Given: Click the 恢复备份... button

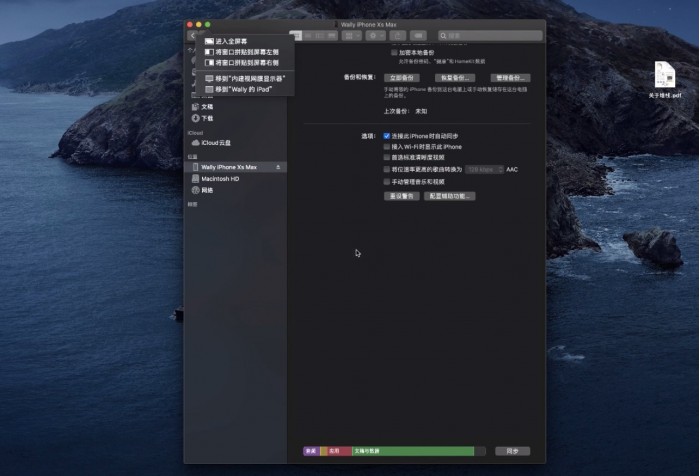Looking at the screenshot, I should (455, 78).
